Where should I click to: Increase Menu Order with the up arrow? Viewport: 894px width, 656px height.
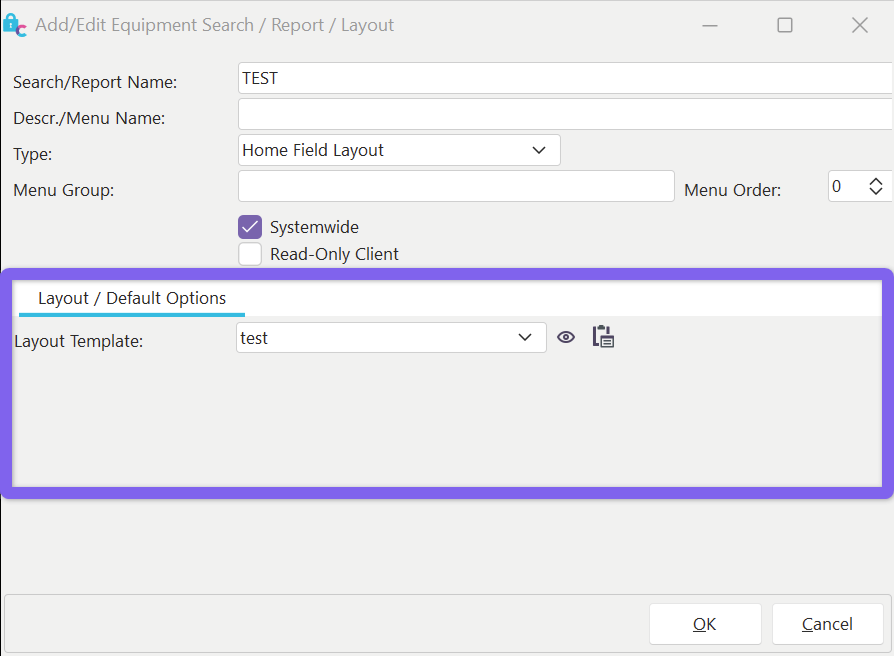(876, 181)
